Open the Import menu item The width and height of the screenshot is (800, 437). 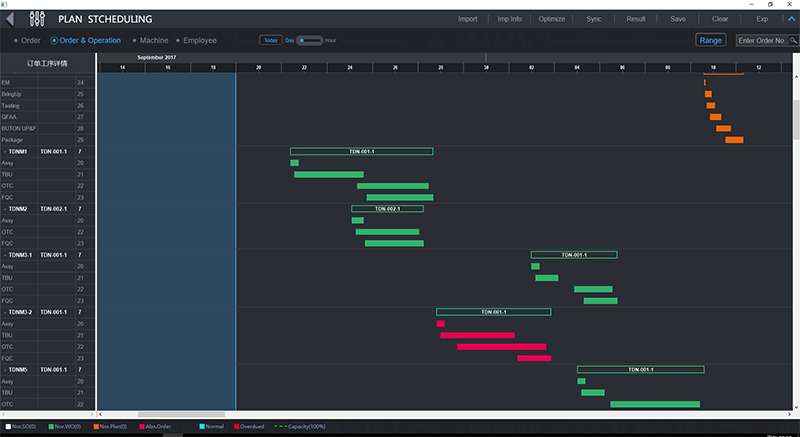[467, 19]
